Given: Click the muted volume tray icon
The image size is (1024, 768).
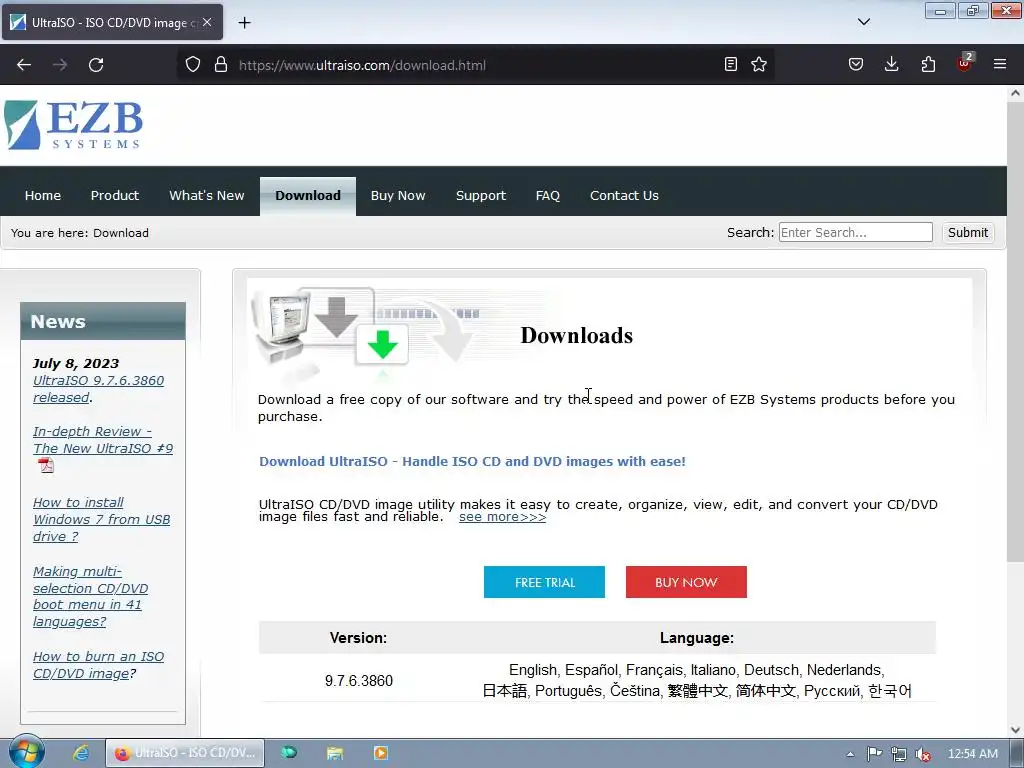Looking at the screenshot, I should pos(923,754).
